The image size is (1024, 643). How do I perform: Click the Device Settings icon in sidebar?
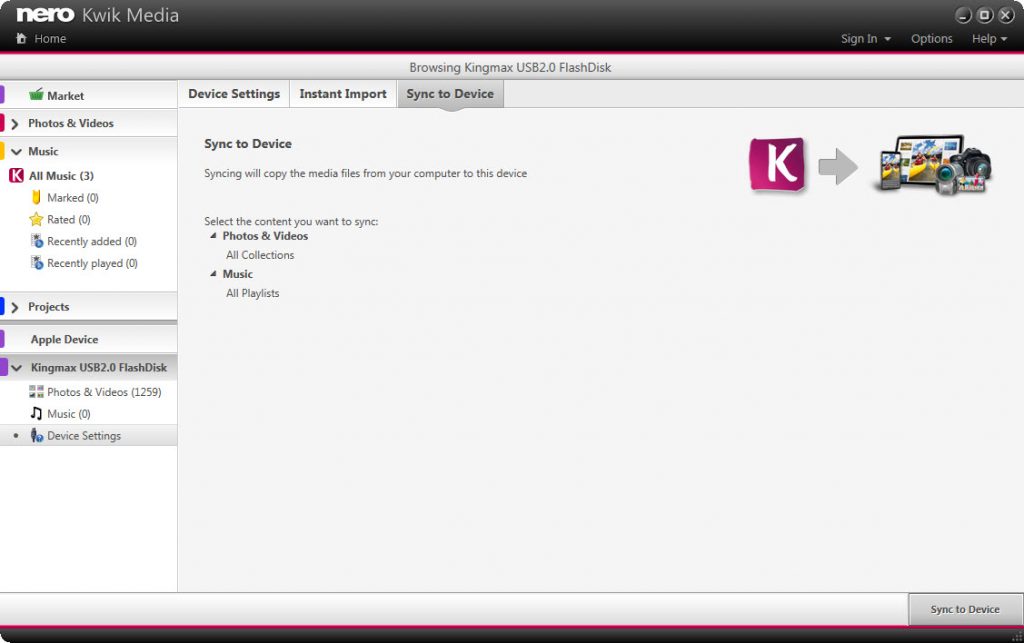pyautogui.click(x=37, y=435)
